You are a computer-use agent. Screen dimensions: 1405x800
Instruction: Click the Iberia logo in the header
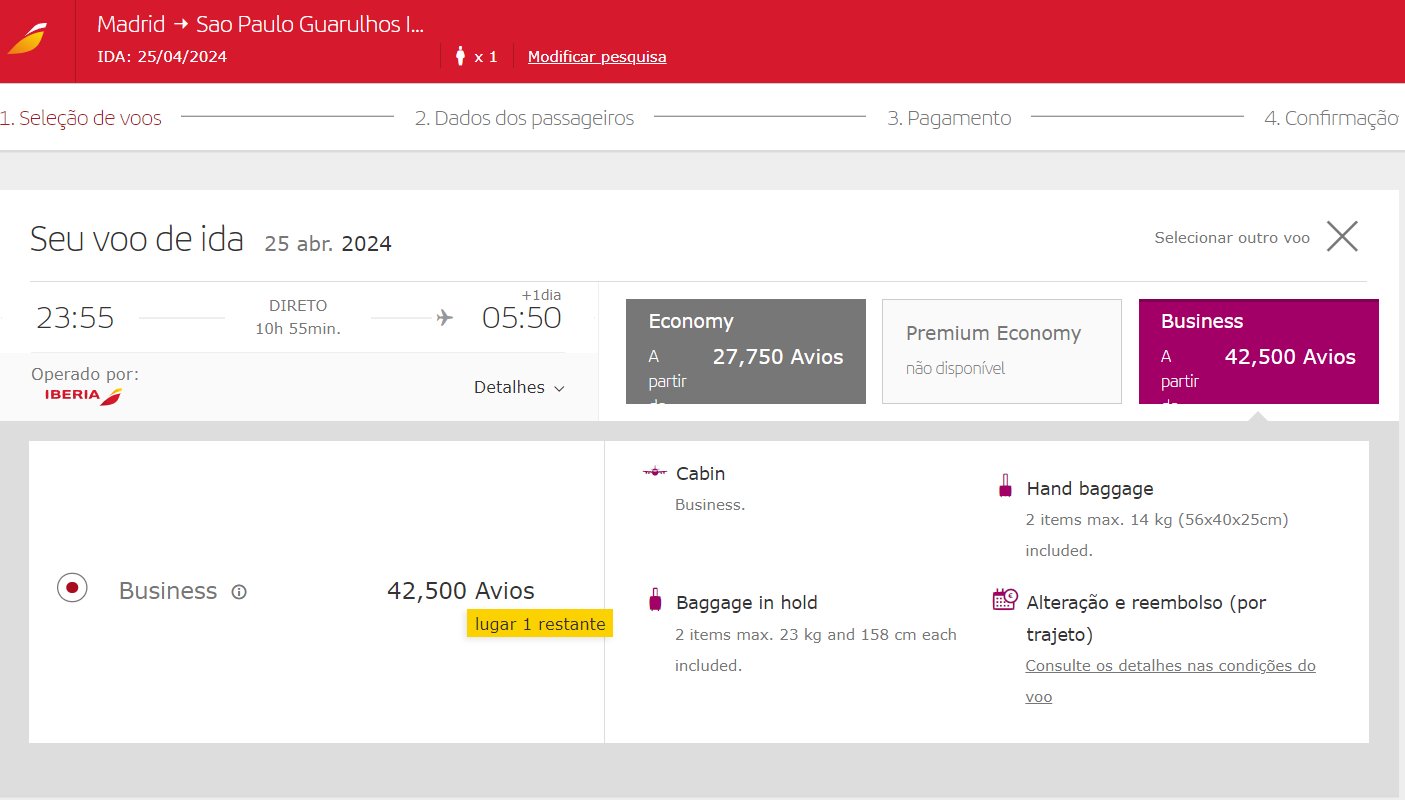click(x=26, y=40)
